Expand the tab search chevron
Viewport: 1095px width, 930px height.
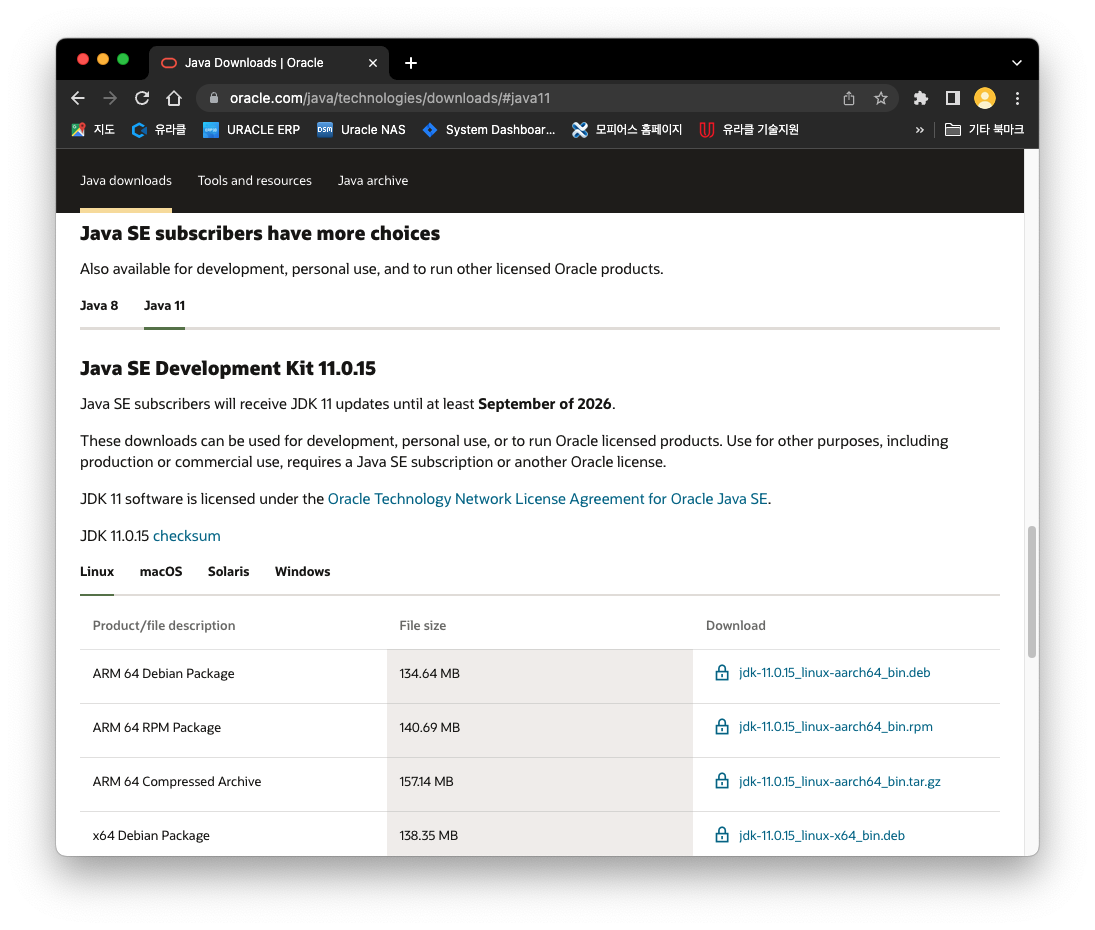[x=1017, y=63]
